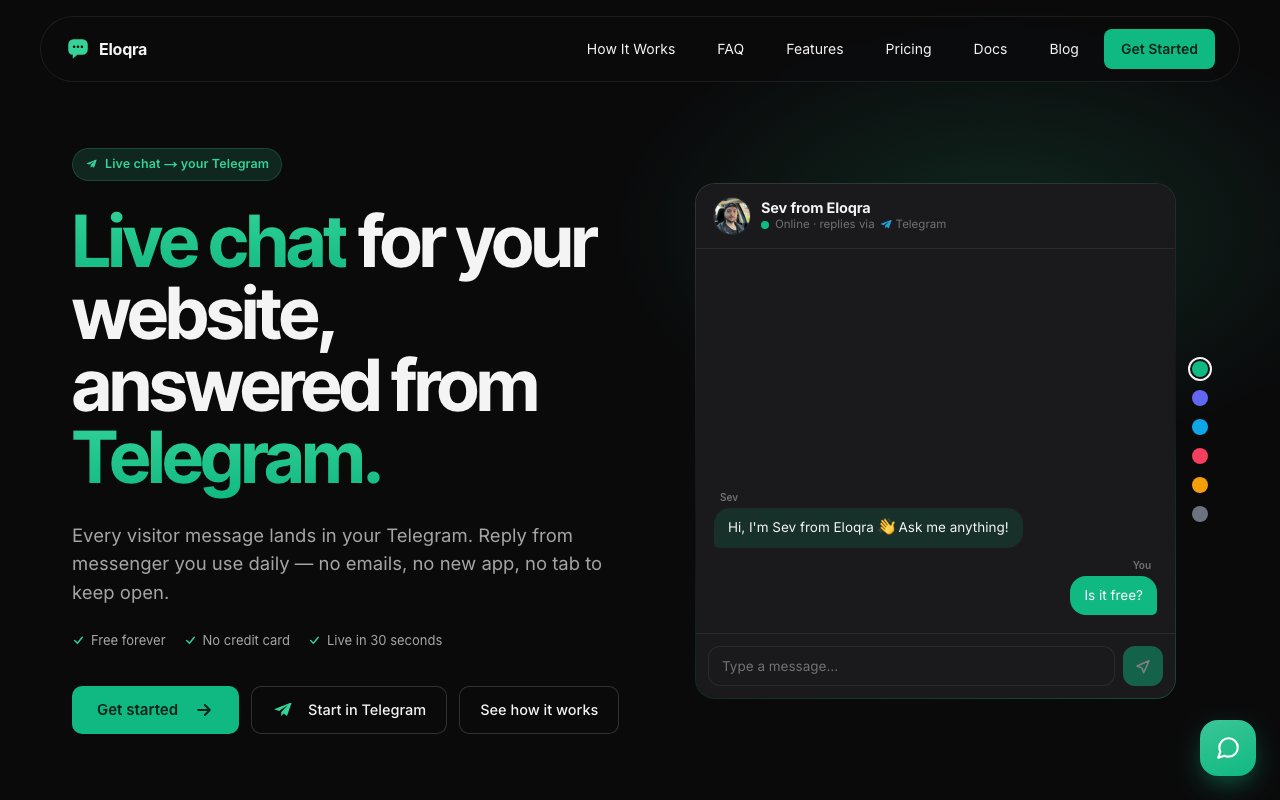This screenshot has width=1280, height=800.
Task: Open Features in the navigation bar
Action: tap(815, 49)
